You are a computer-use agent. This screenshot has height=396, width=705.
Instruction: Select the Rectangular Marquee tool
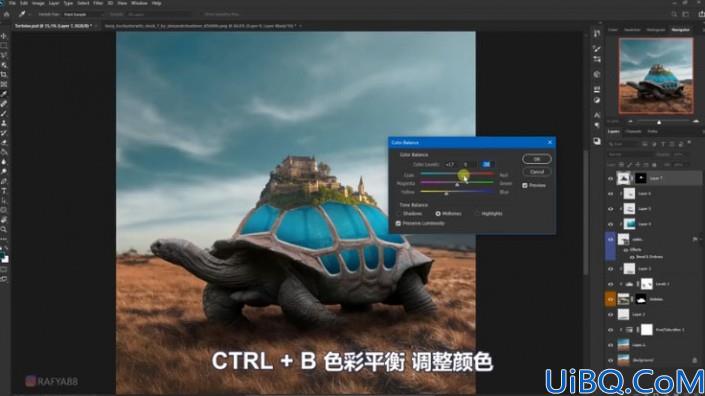[x=4, y=46]
